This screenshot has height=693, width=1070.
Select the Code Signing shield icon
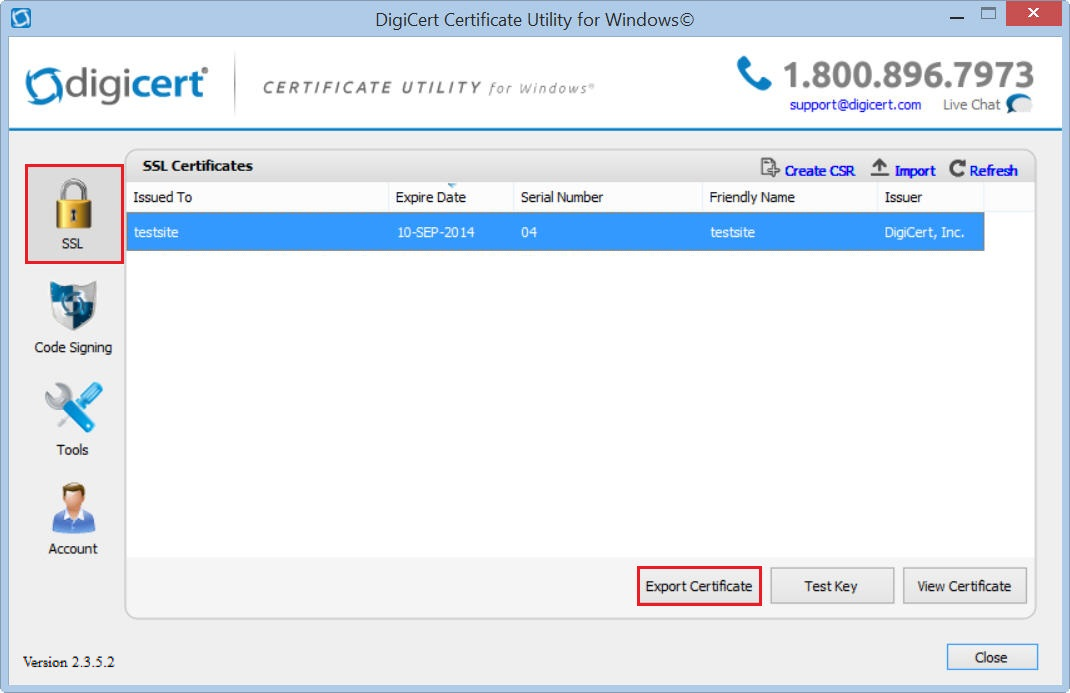click(x=73, y=308)
